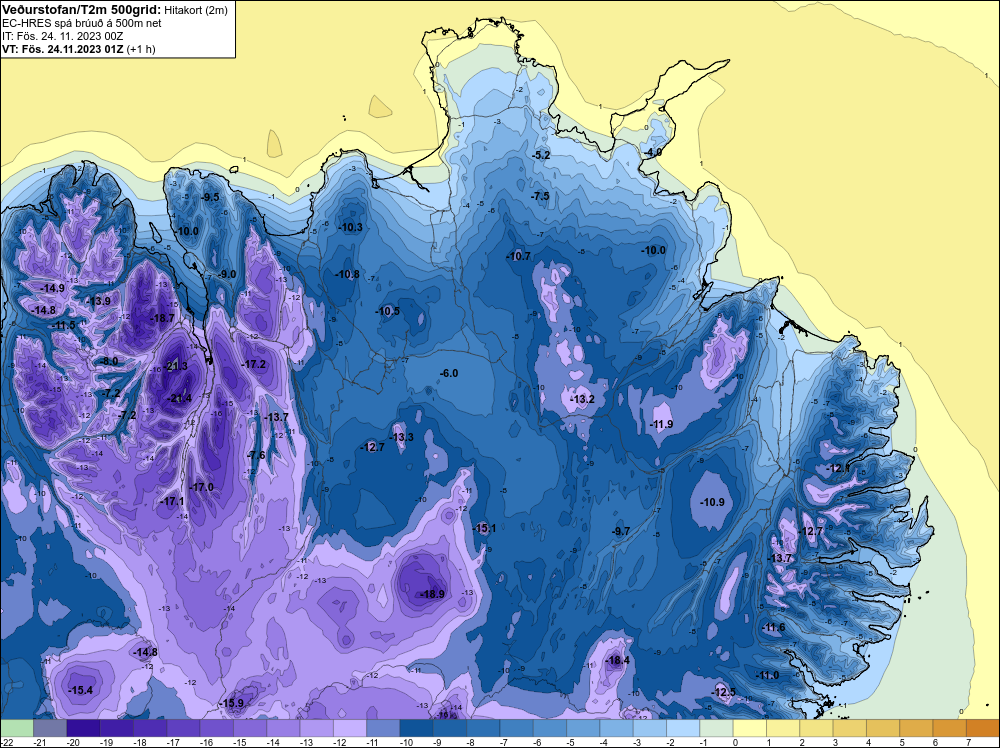Click the -9.0 temperature label
The width and height of the screenshot is (1000, 748).
tap(227, 274)
